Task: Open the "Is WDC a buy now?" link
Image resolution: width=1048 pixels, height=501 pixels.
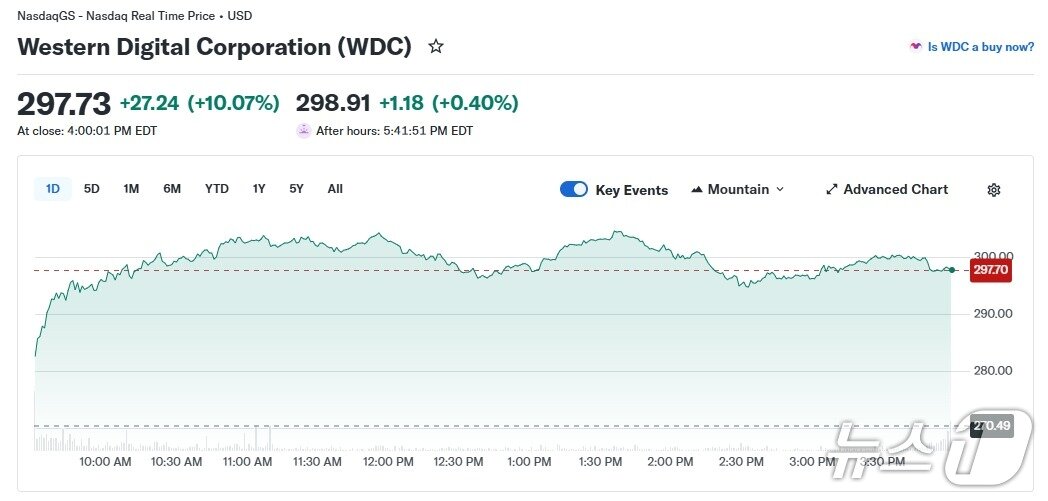Action: 980,47
